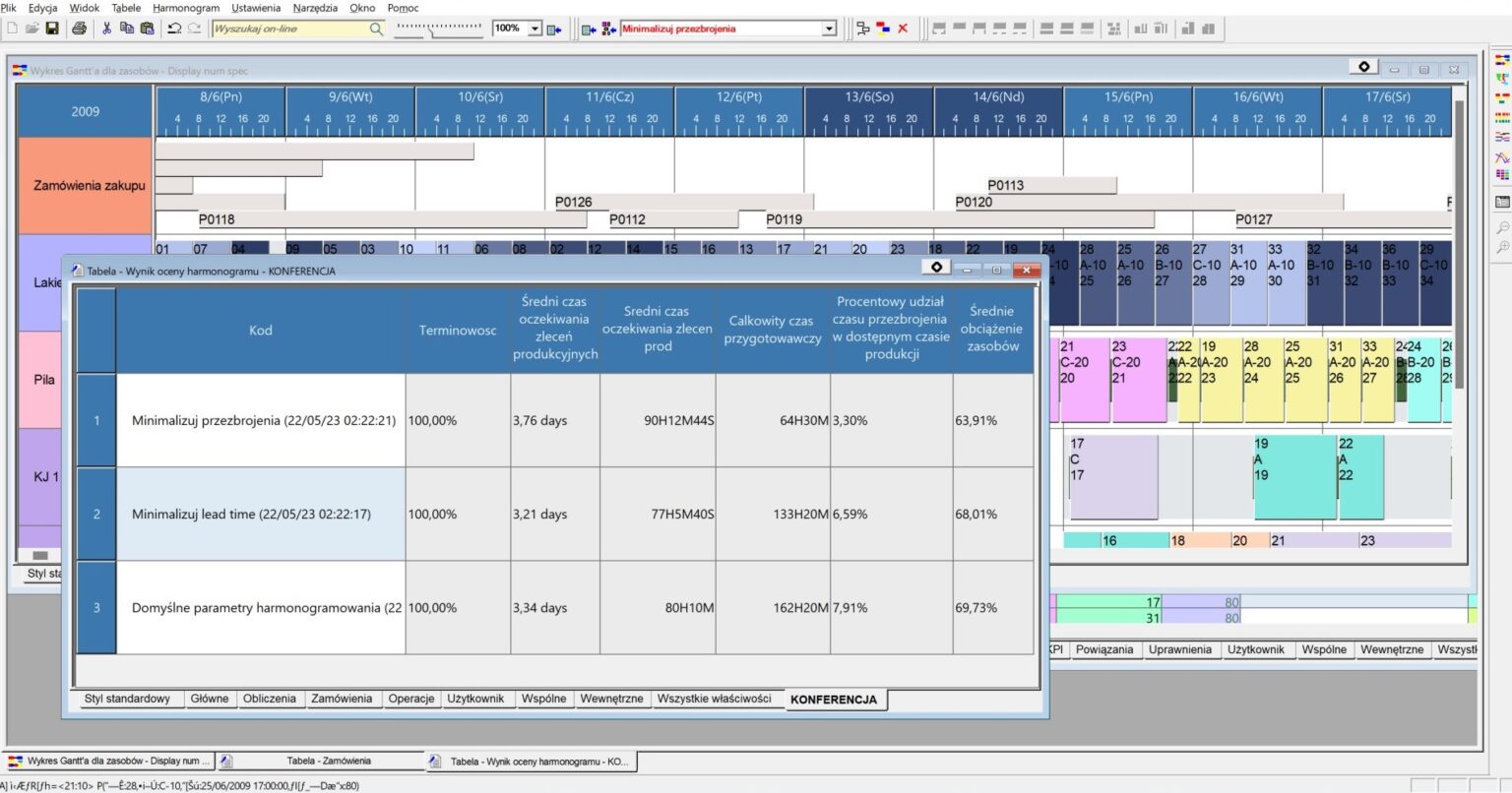Click the Uprawnienia button

click(x=1180, y=649)
